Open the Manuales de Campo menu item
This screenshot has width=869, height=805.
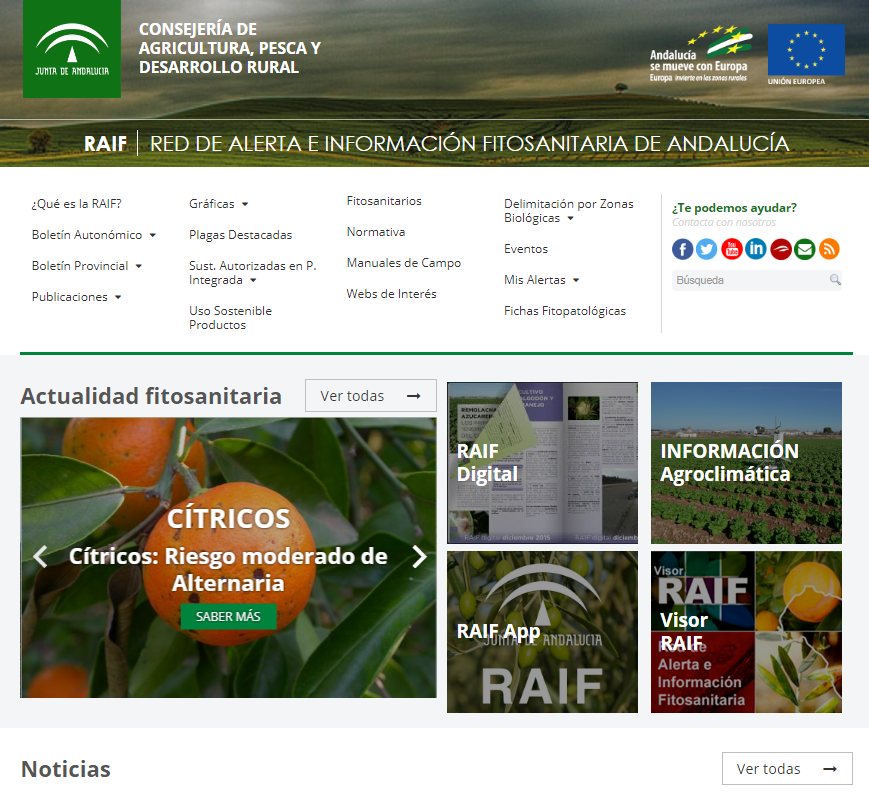(x=403, y=263)
